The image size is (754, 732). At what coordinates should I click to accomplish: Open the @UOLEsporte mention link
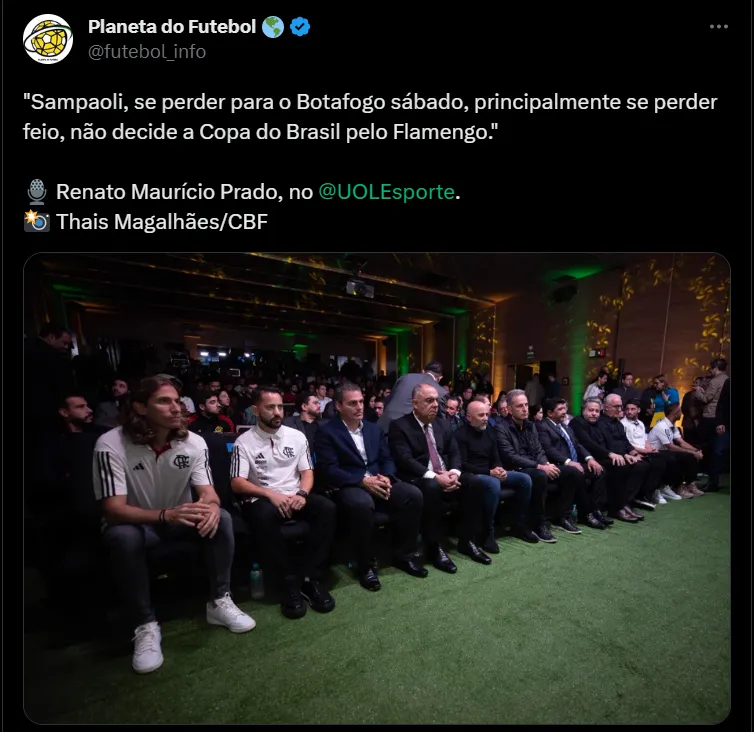[386, 192]
